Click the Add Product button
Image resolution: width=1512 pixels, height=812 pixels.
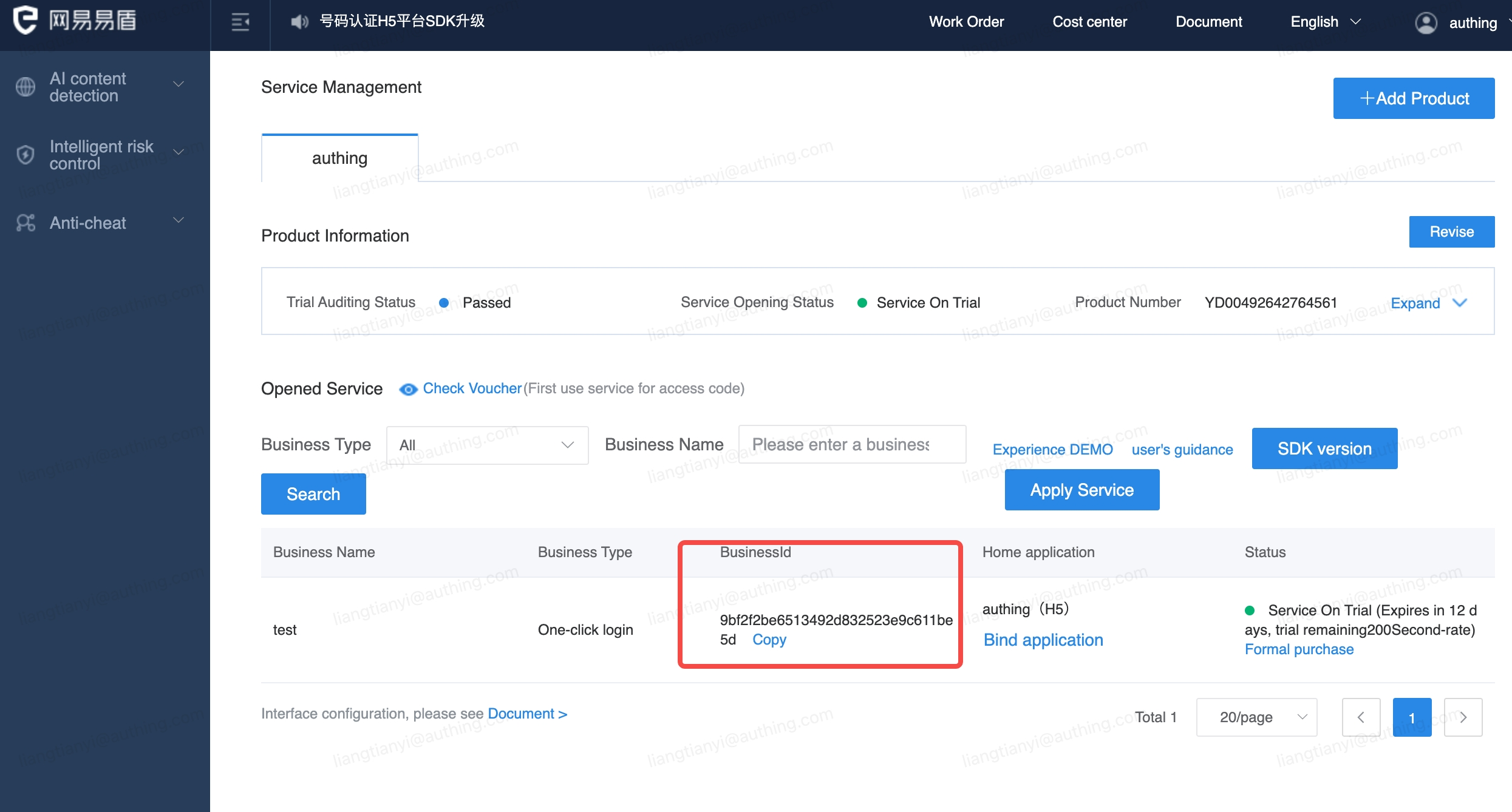[x=1414, y=98]
